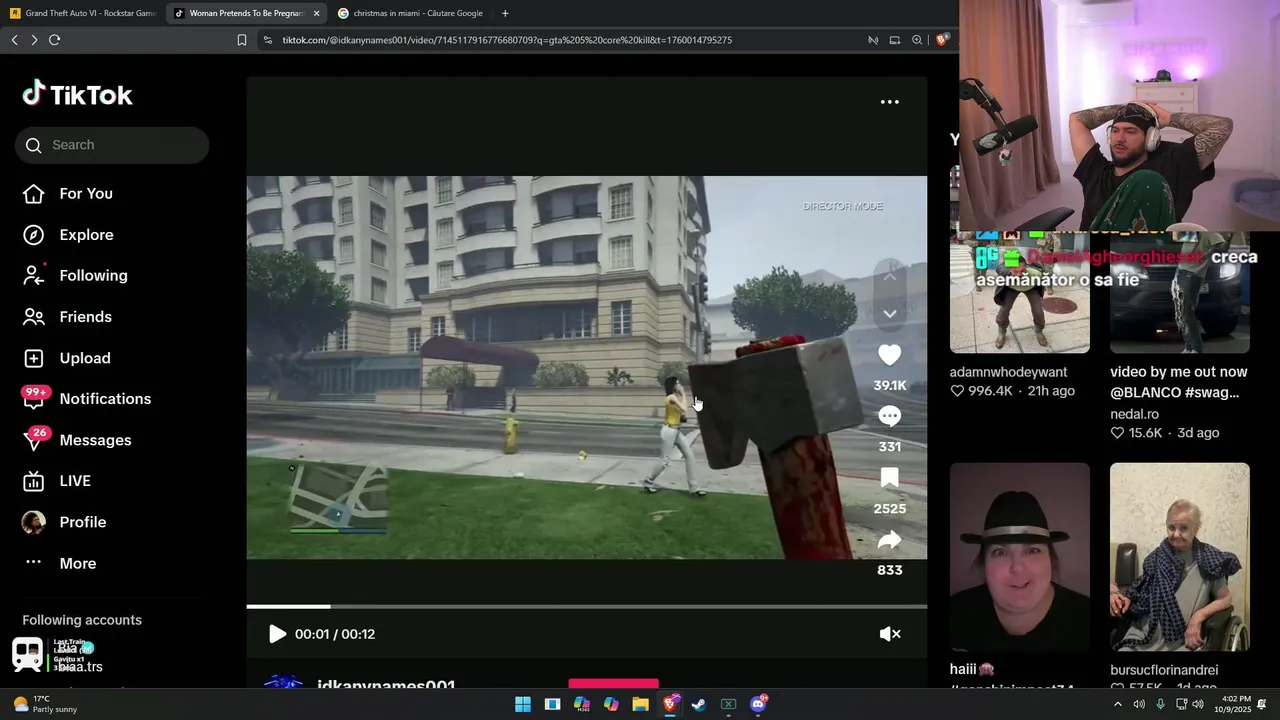Screen dimensions: 1280x720
Task: Open the notification bell in the taskbar
Action: (x=1263, y=704)
